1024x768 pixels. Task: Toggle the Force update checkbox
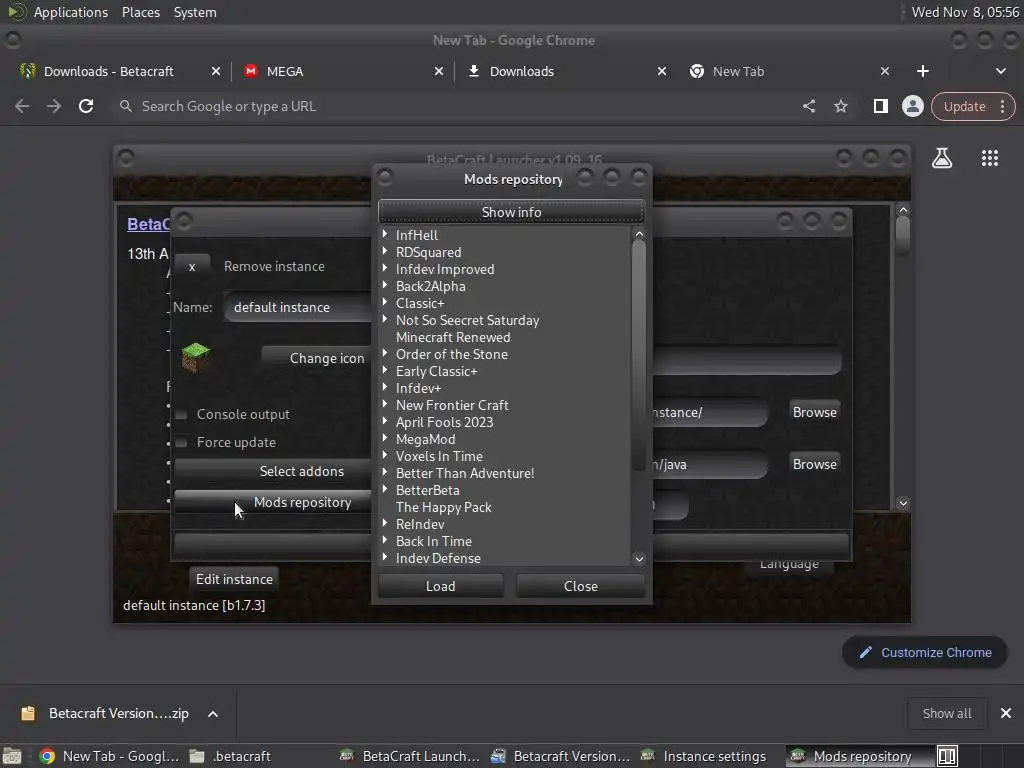pyautogui.click(x=182, y=443)
